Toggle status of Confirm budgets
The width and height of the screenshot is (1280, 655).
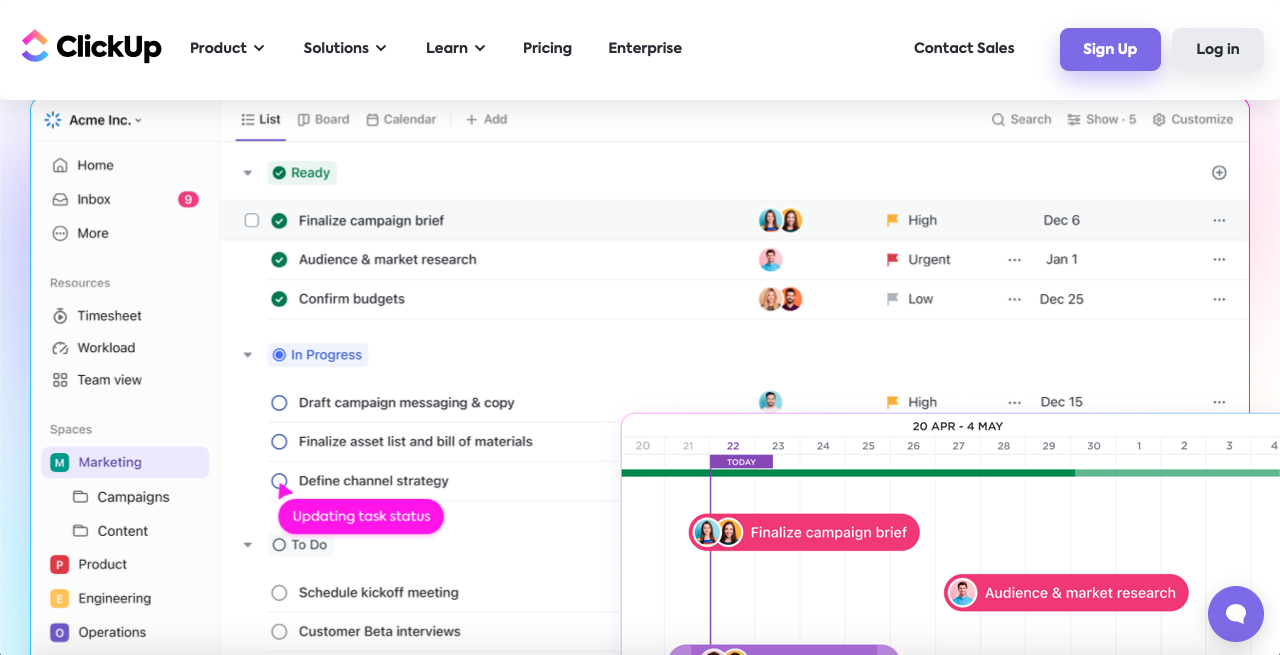pyautogui.click(x=280, y=299)
